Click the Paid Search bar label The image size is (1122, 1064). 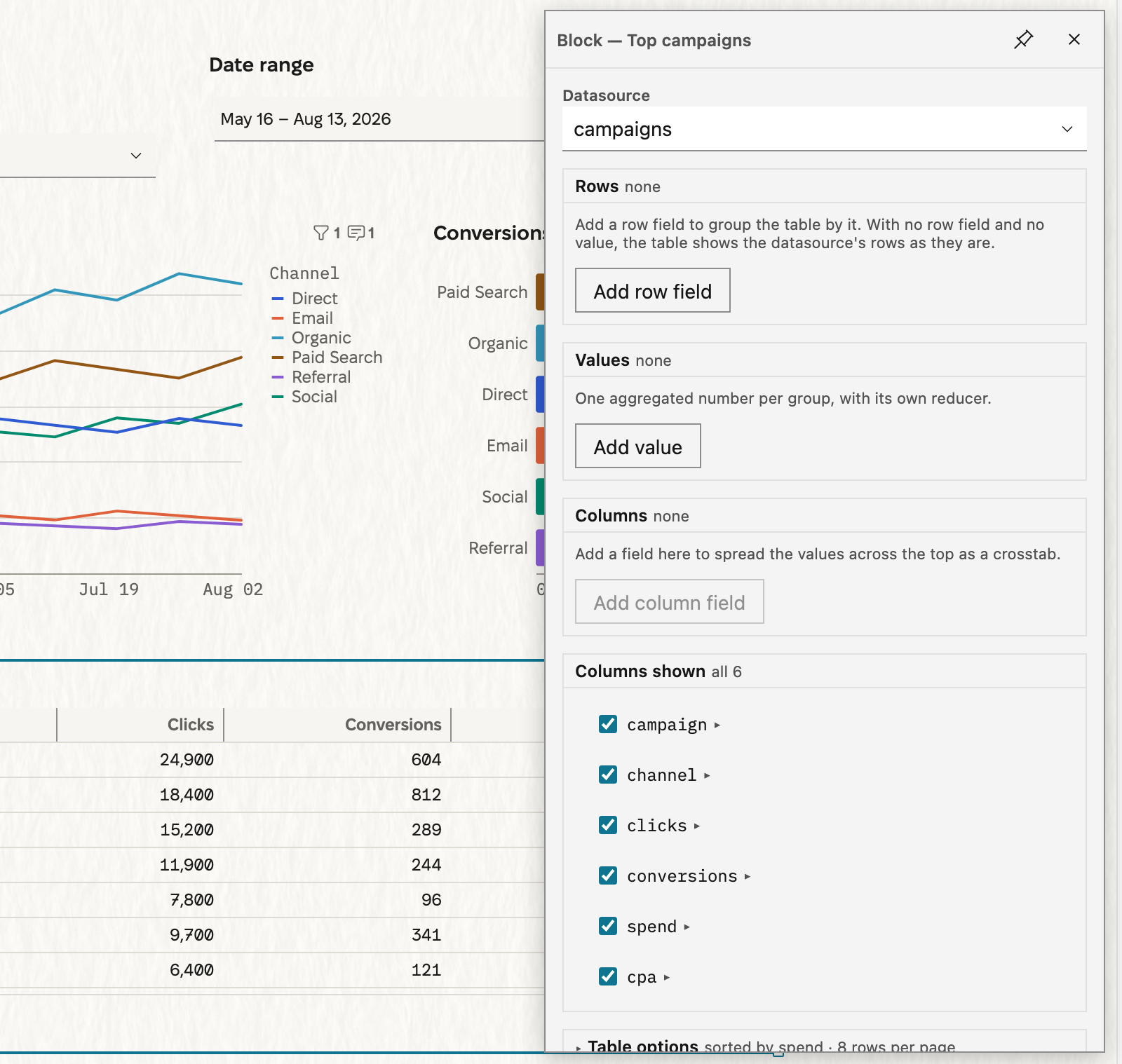tap(482, 292)
